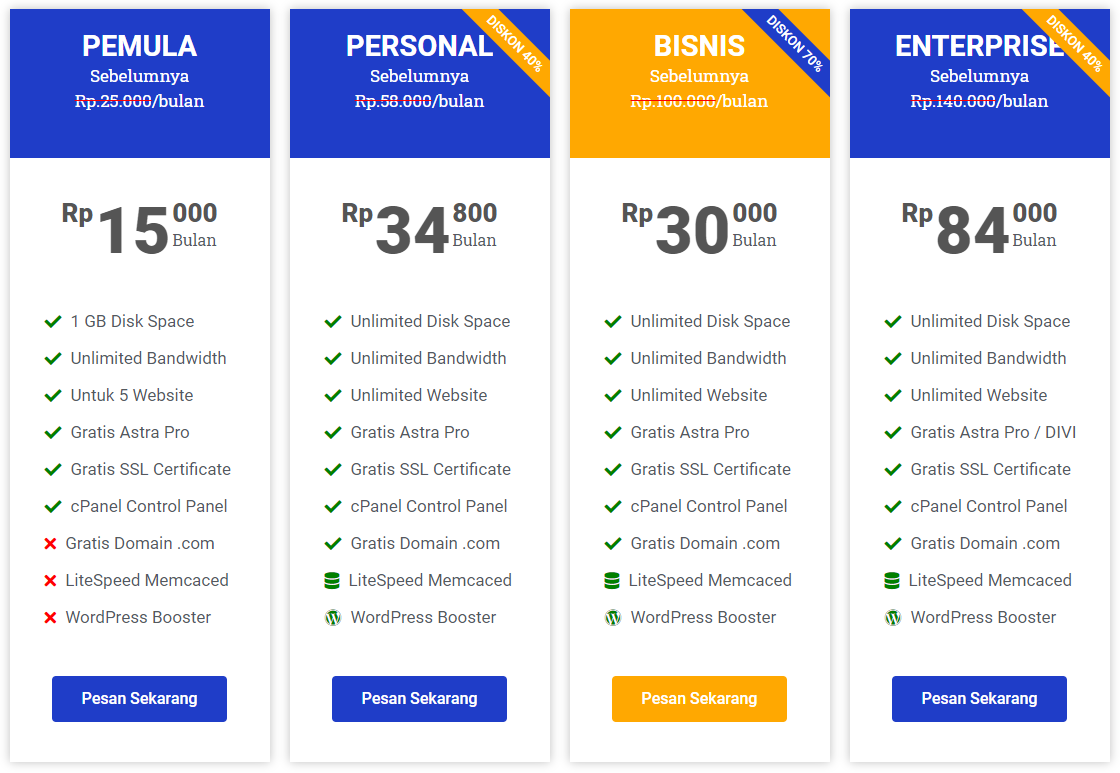Image resolution: width=1120 pixels, height=773 pixels.
Task: Click the green checkmark beside Untuk 5 Website
Action: point(53,395)
